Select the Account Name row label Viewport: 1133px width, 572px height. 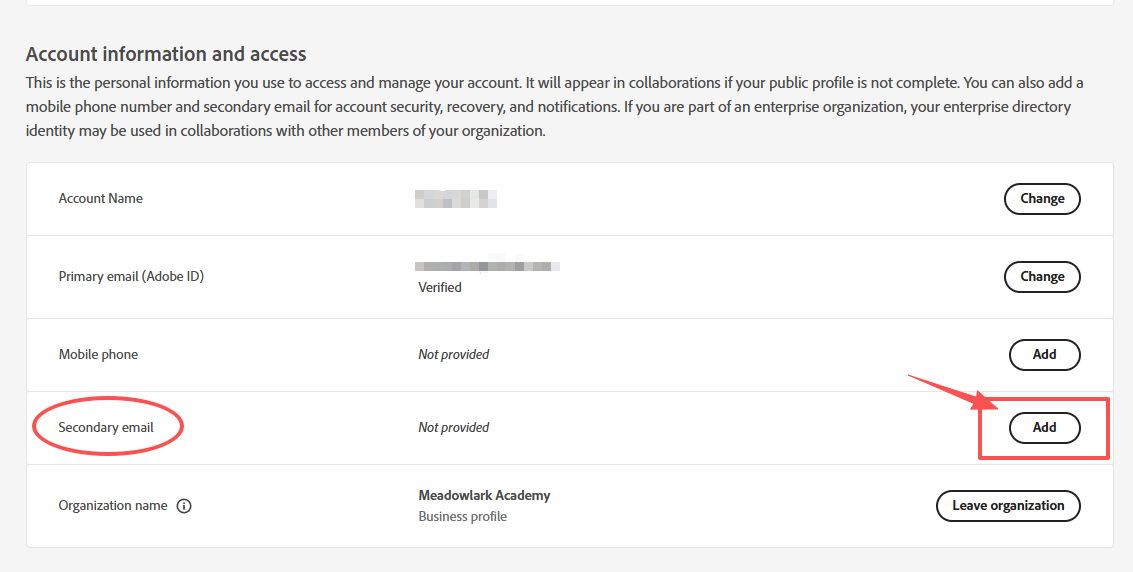tap(100, 199)
